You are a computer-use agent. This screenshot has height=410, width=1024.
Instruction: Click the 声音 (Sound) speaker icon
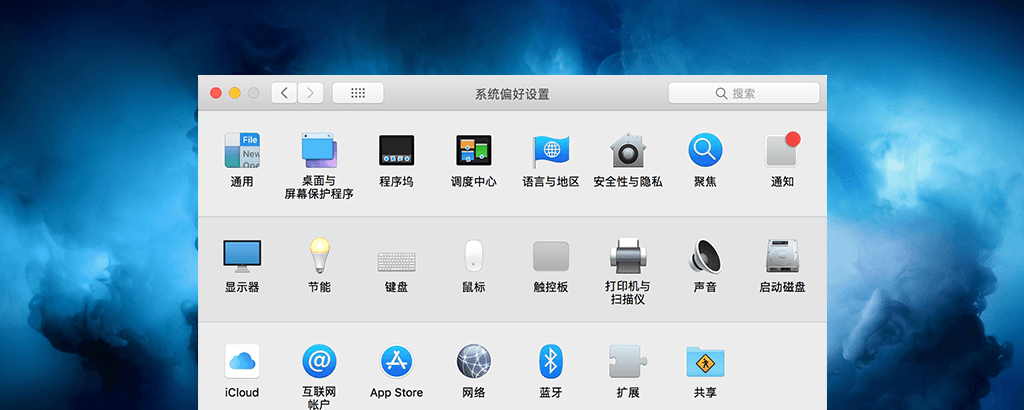click(705, 256)
